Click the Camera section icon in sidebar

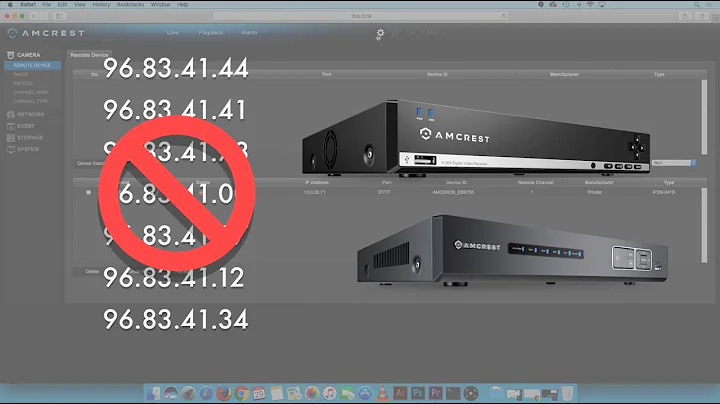click(x=11, y=55)
